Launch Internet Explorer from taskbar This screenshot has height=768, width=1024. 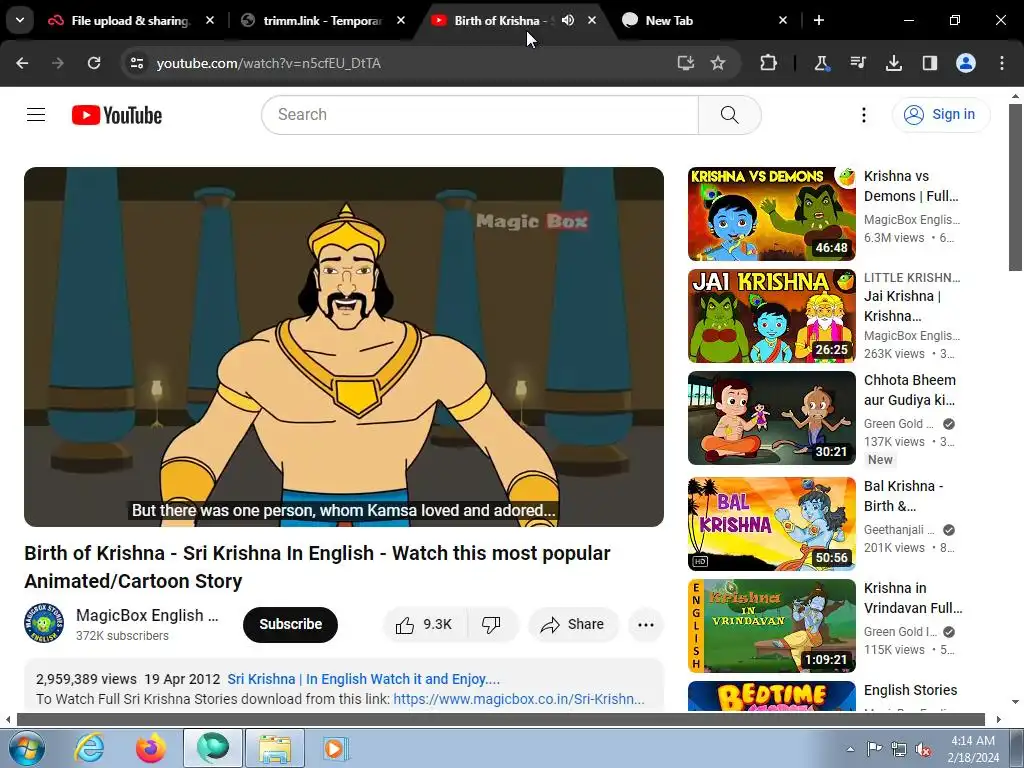[89, 748]
